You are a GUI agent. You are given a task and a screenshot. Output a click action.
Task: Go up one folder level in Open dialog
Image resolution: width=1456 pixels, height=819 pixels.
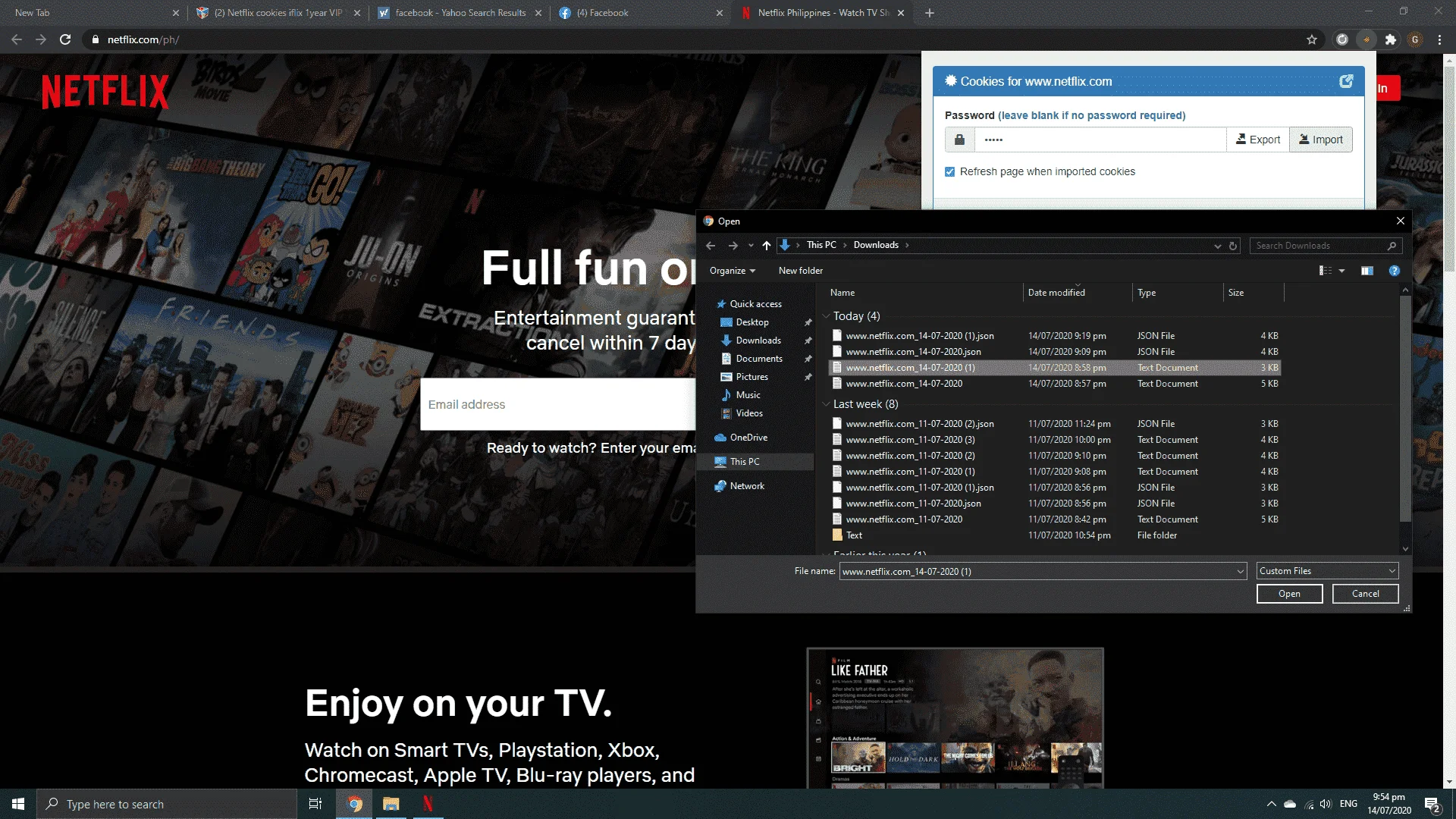pos(767,245)
